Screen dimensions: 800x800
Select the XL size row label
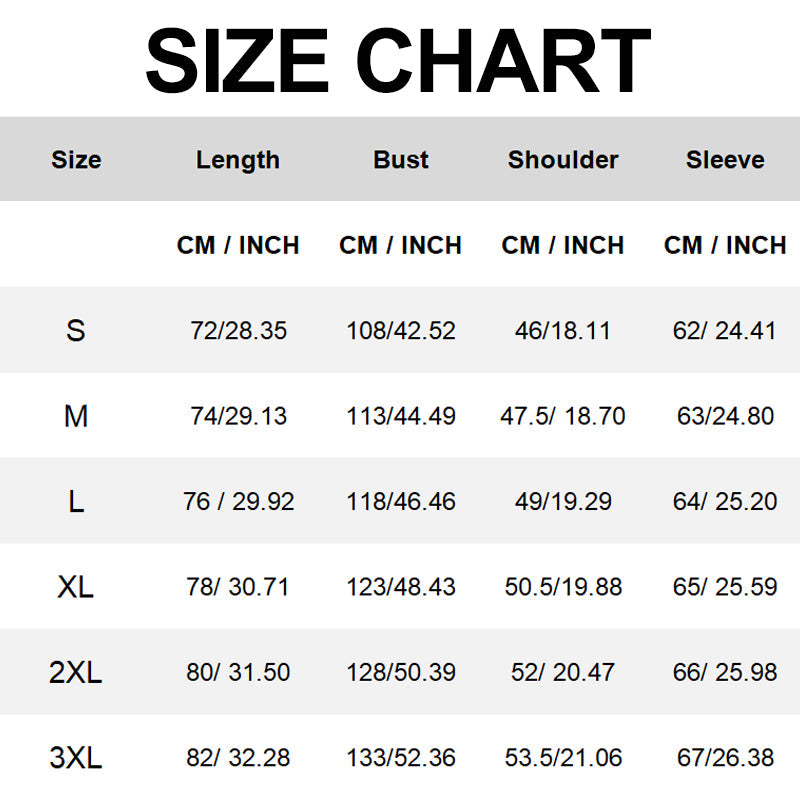(76, 587)
